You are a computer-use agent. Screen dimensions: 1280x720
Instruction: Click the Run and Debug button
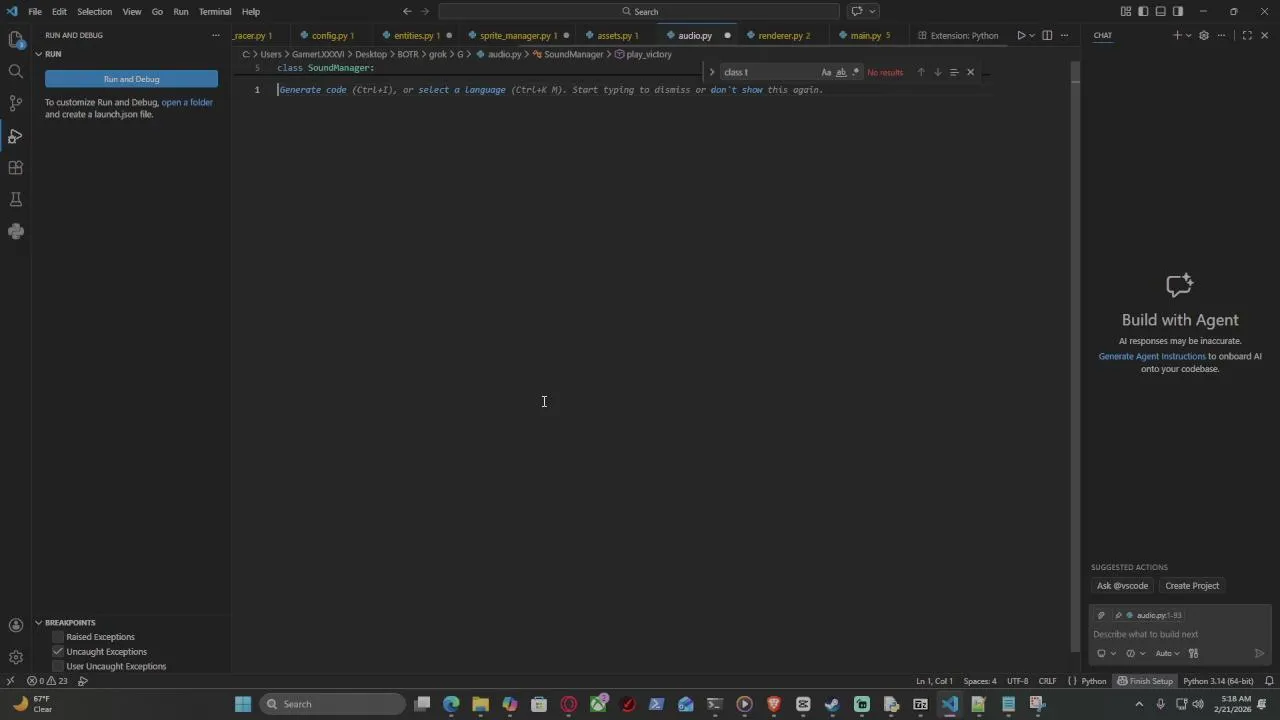[x=131, y=79]
